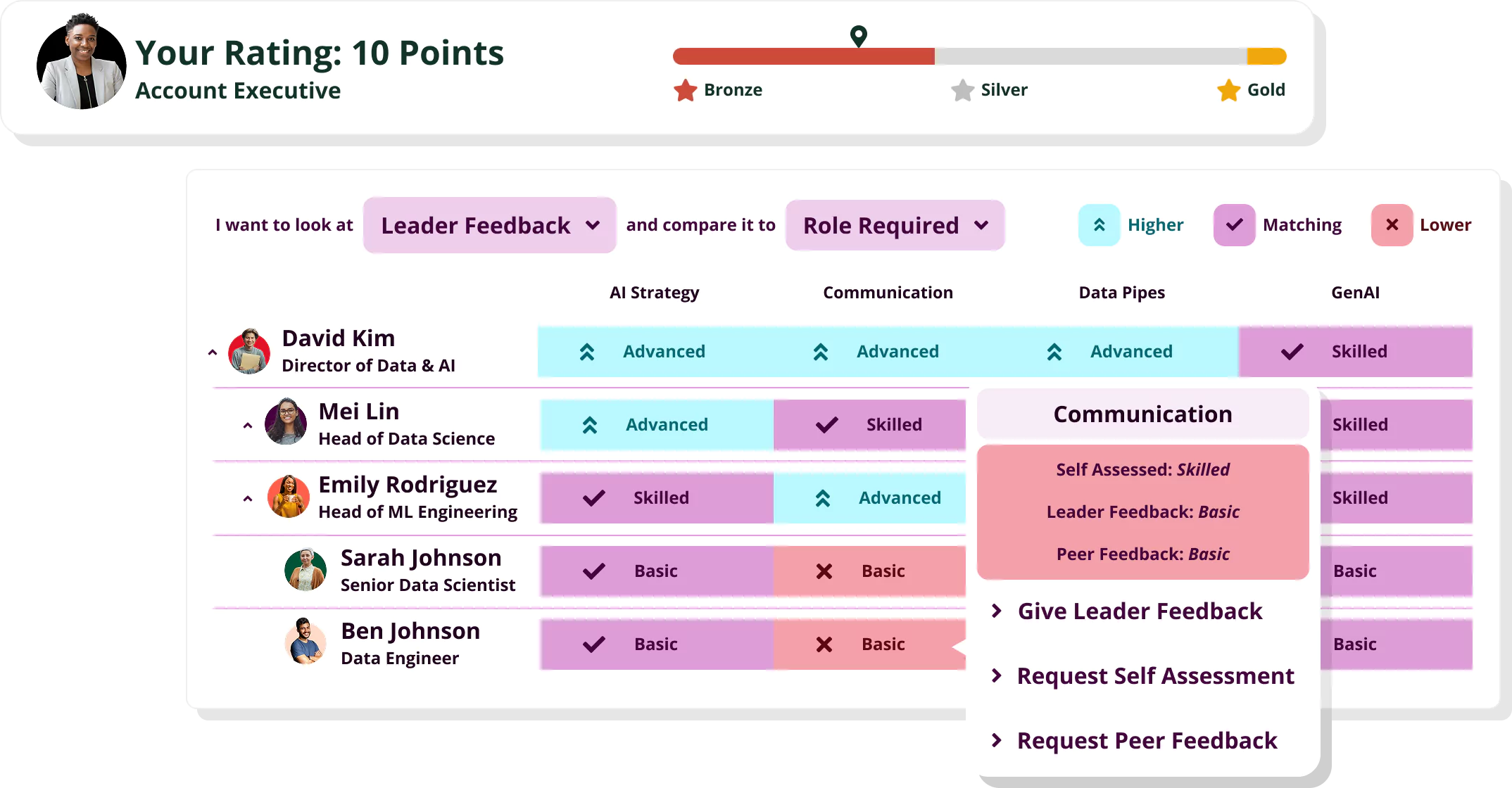Screen dimensions: 1512x788
Task: Open the Leader Feedback dropdown
Action: tap(489, 225)
